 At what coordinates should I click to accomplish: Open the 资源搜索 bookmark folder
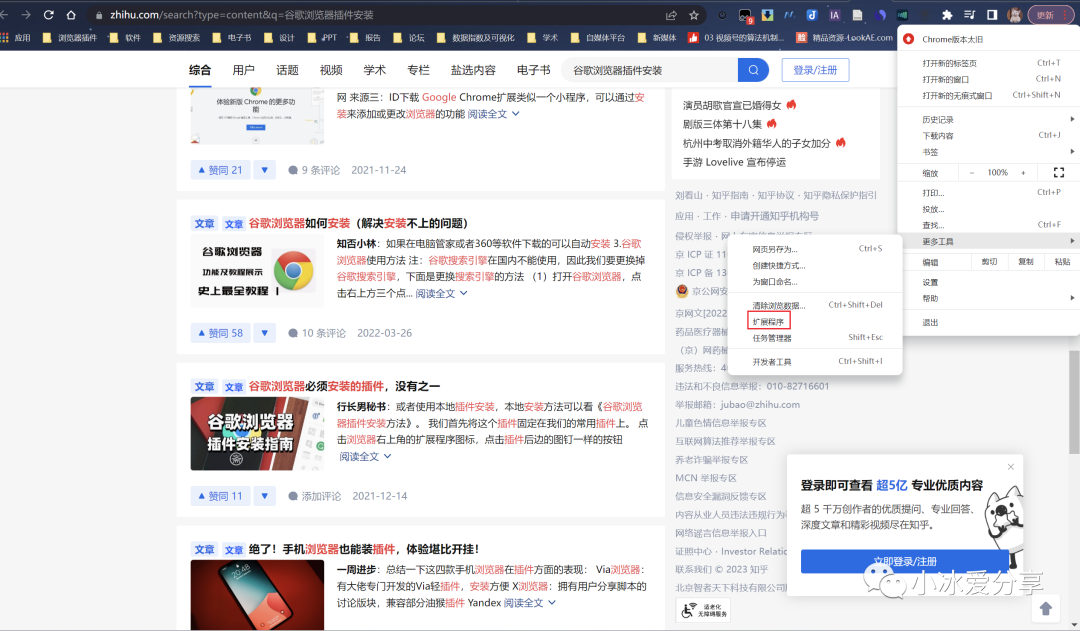pyautogui.click(x=176, y=38)
